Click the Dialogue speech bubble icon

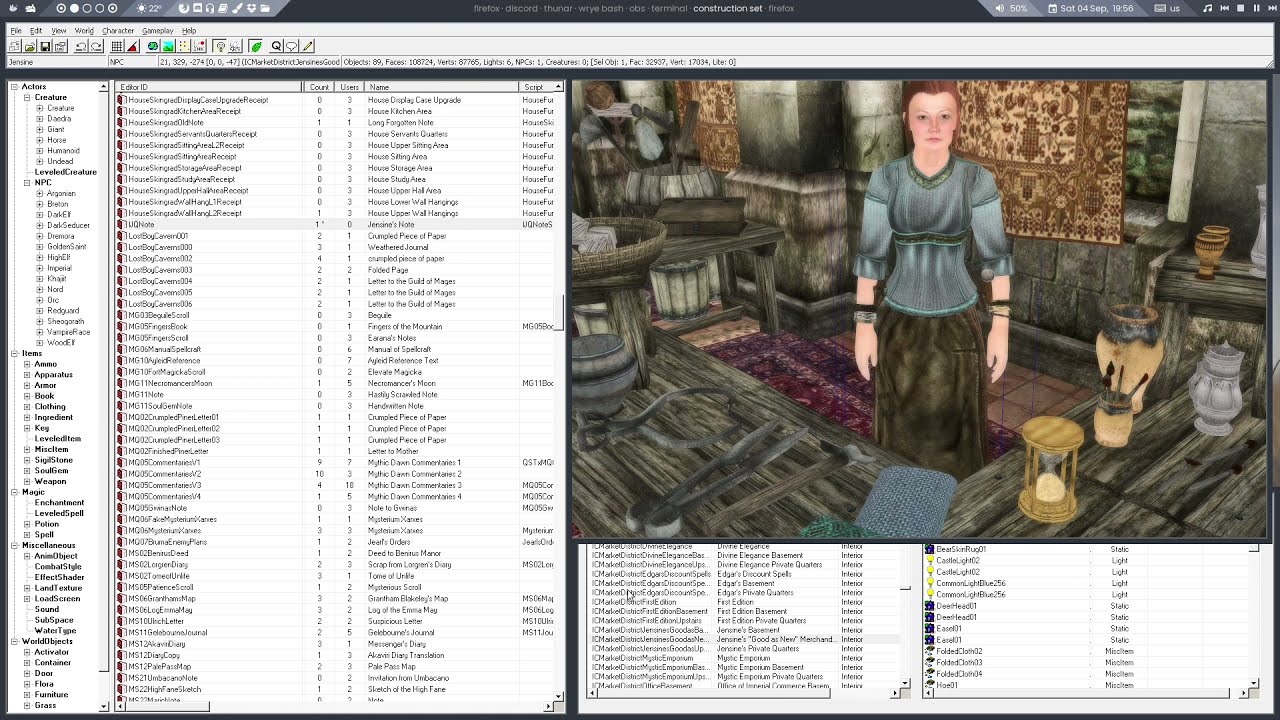[291, 46]
